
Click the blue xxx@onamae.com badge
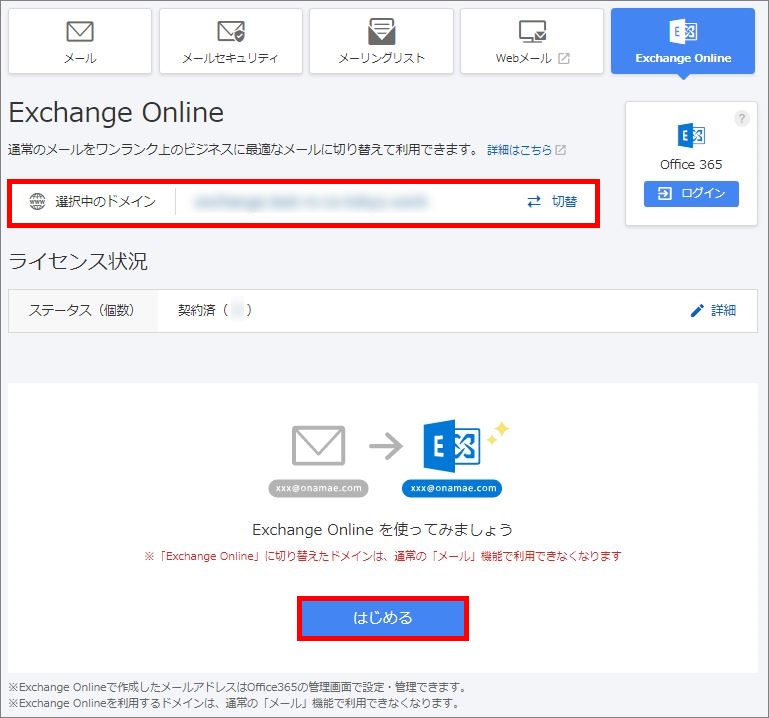452,488
